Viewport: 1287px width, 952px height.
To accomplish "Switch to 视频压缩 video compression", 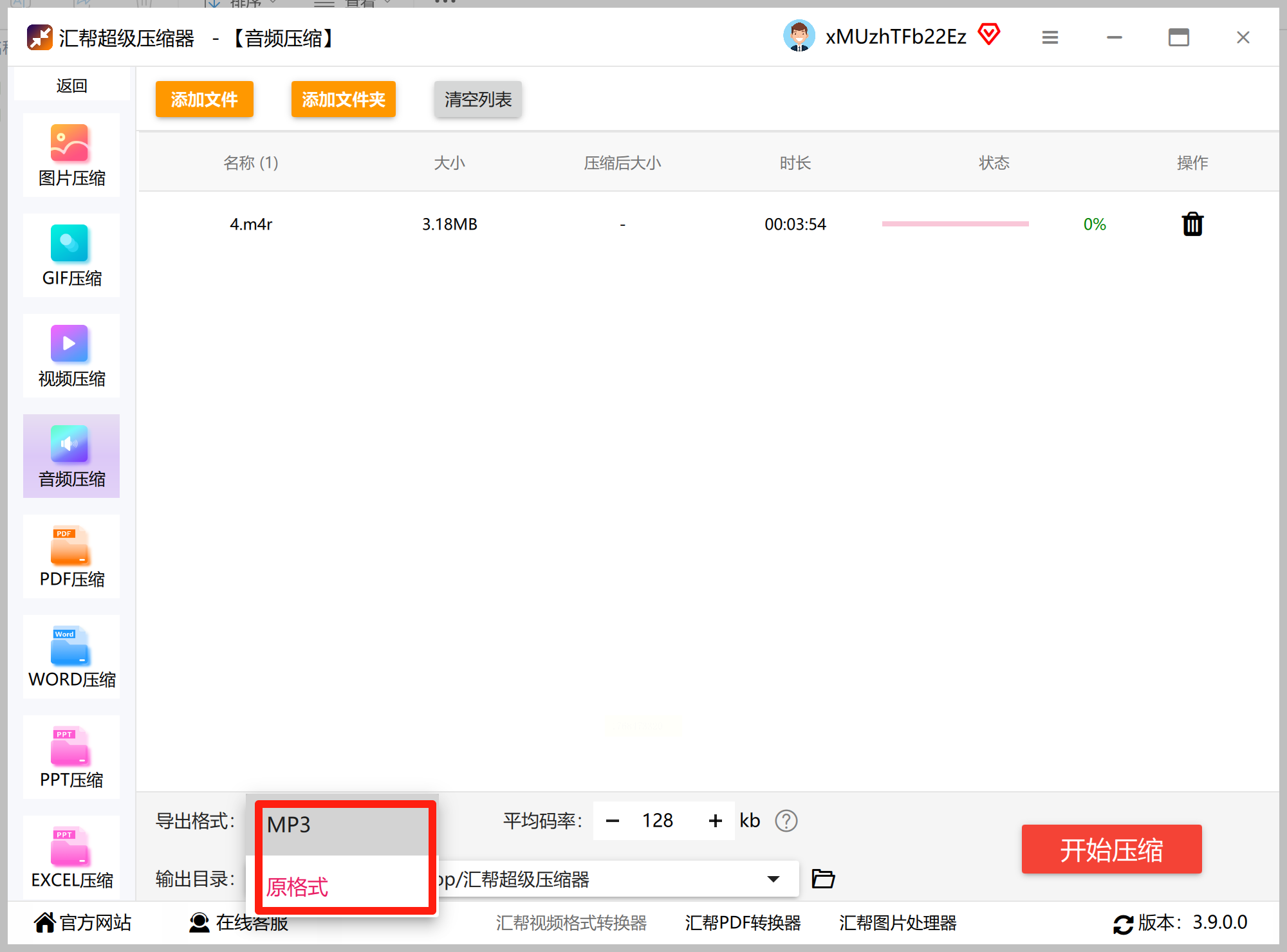I will pyautogui.click(x=71, y=356).
